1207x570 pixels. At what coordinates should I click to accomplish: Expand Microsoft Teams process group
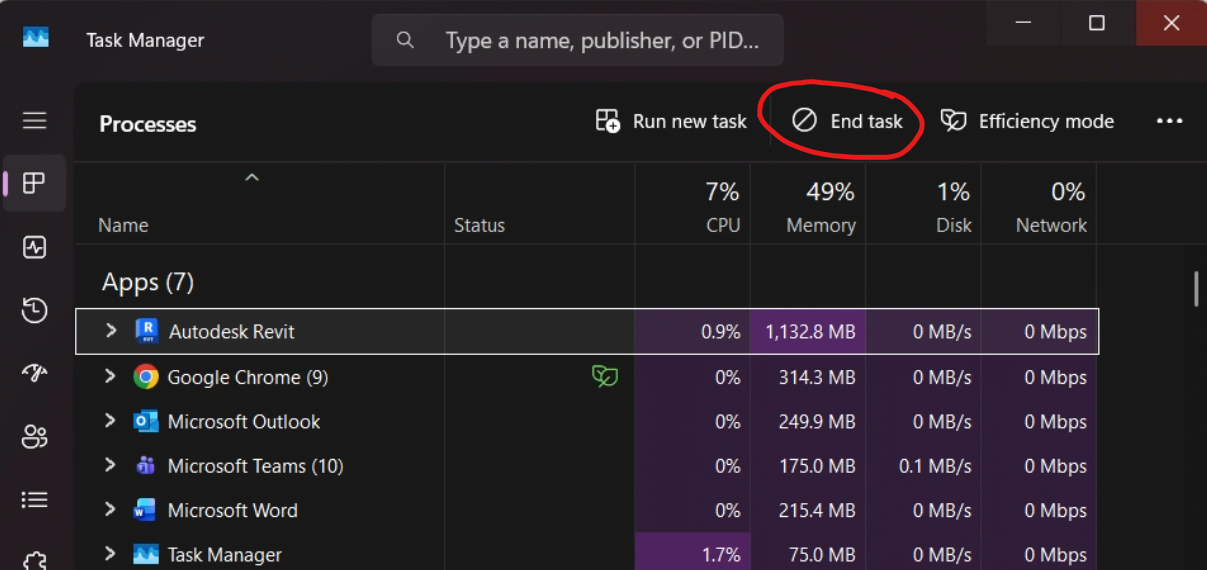point(111,466)
